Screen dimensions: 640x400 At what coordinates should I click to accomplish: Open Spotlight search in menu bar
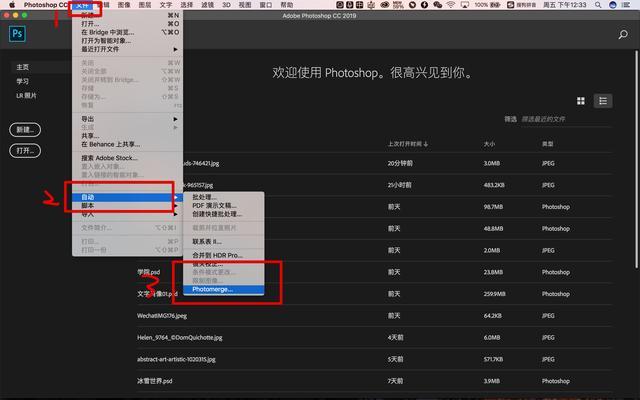coord(598,5)
